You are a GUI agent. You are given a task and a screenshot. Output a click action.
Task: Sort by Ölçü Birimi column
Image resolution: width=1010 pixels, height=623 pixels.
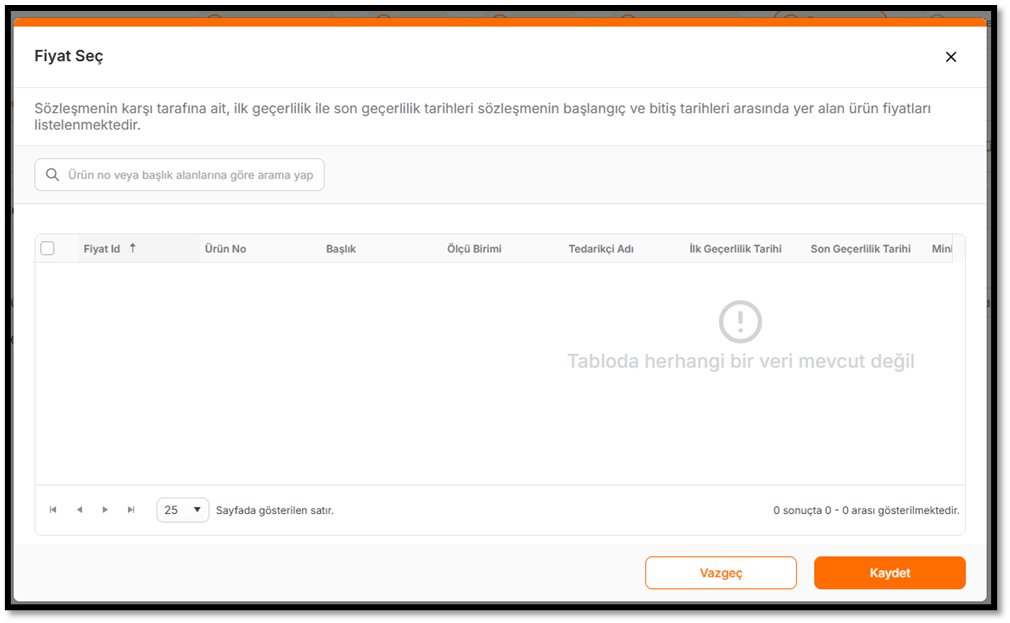474,249
